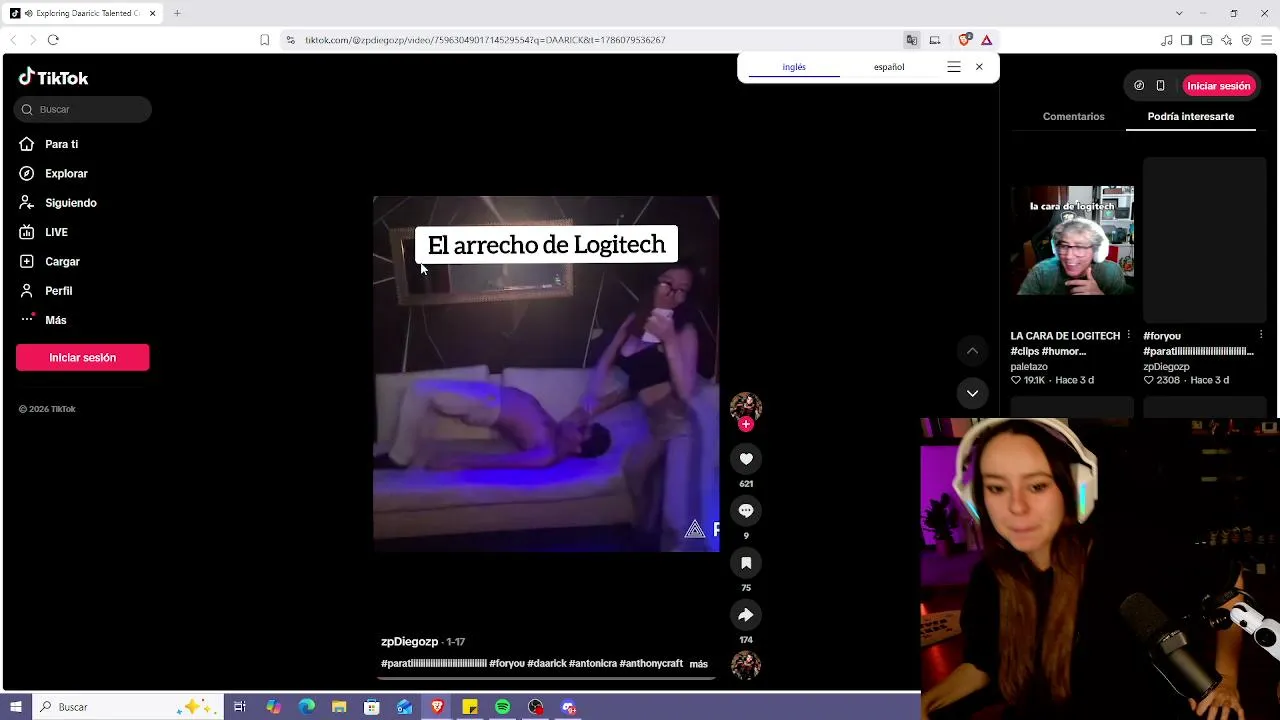Open File Explorer from the taskbar
Screen dimensions: 1280x720
[339, 707]
